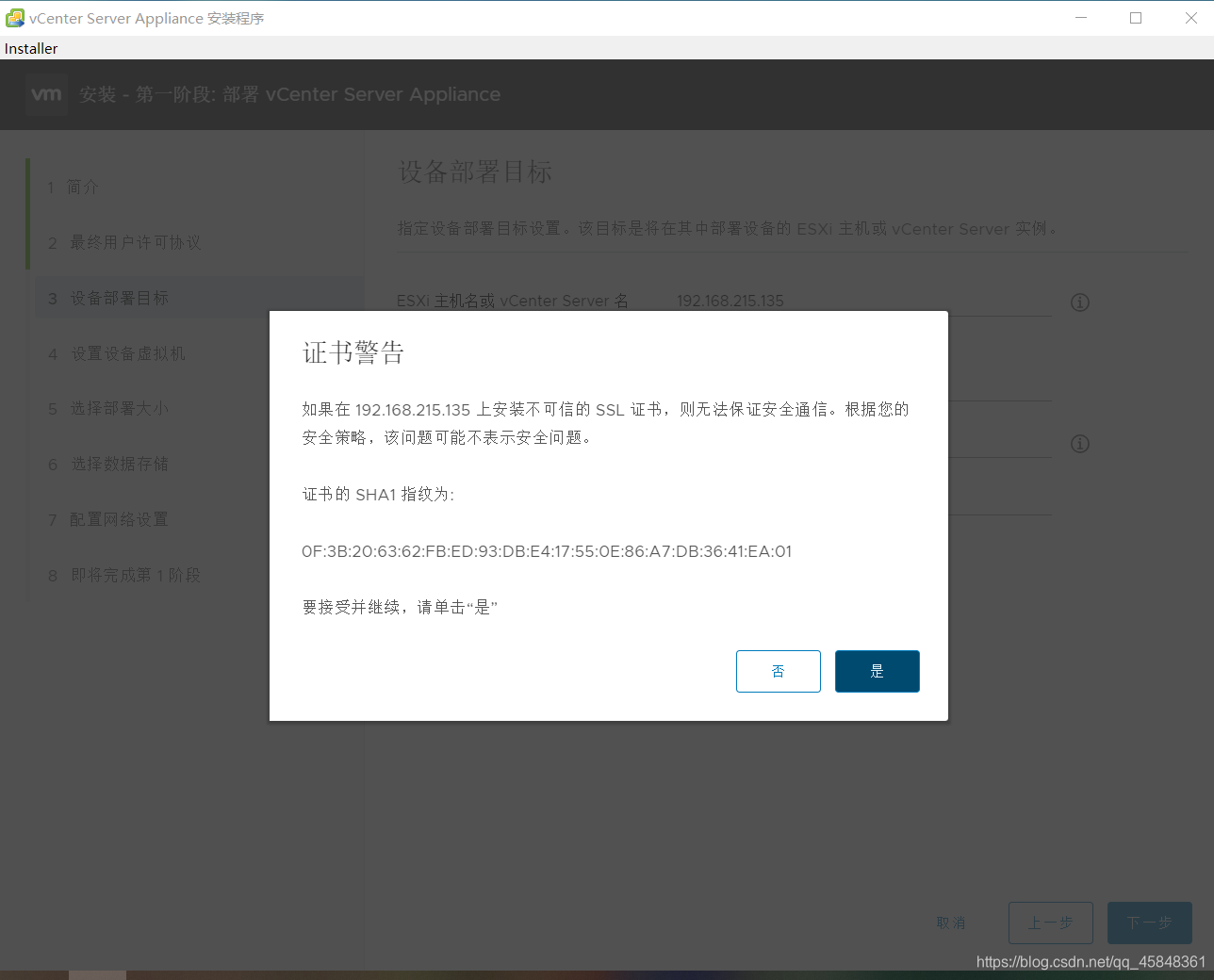Click the 设备部署目标 page heading

pos(475,171)
